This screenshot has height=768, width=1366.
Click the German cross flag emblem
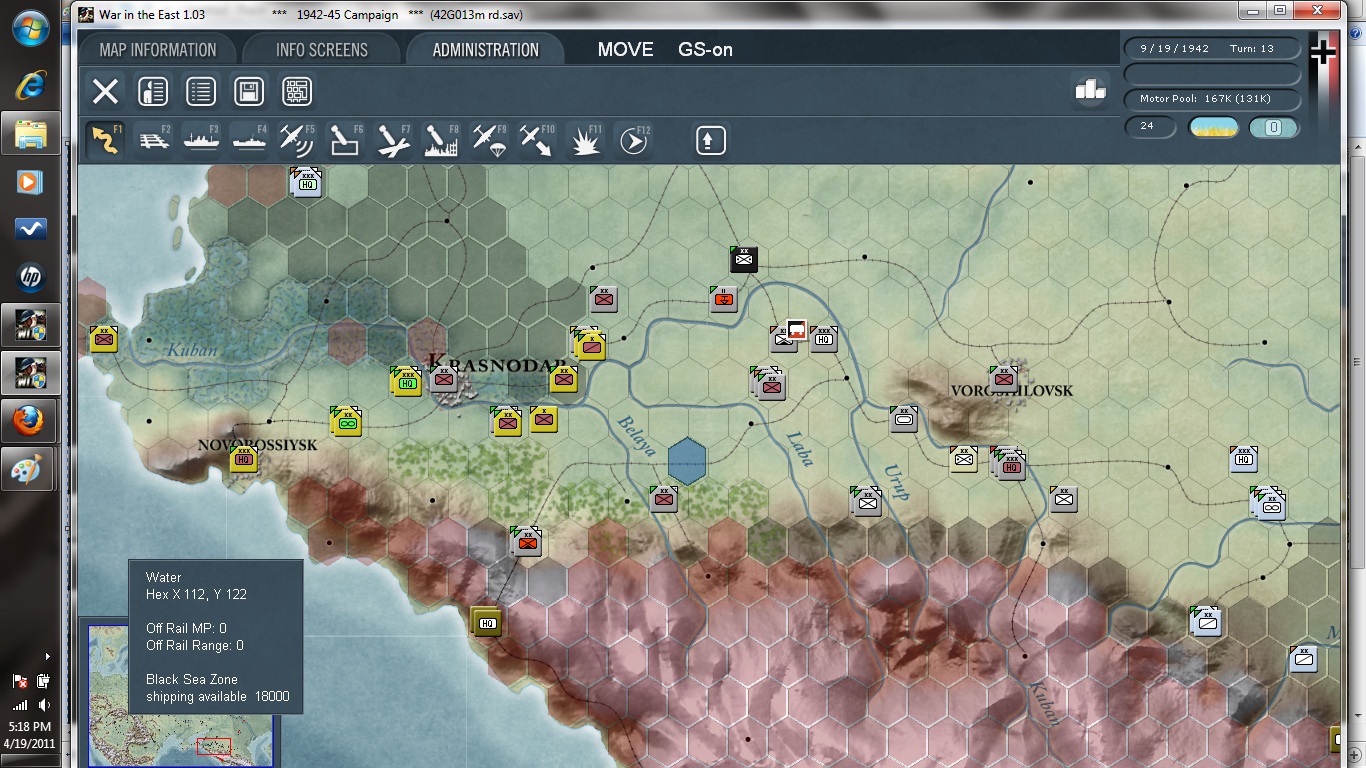click(x=1323, y=52)
